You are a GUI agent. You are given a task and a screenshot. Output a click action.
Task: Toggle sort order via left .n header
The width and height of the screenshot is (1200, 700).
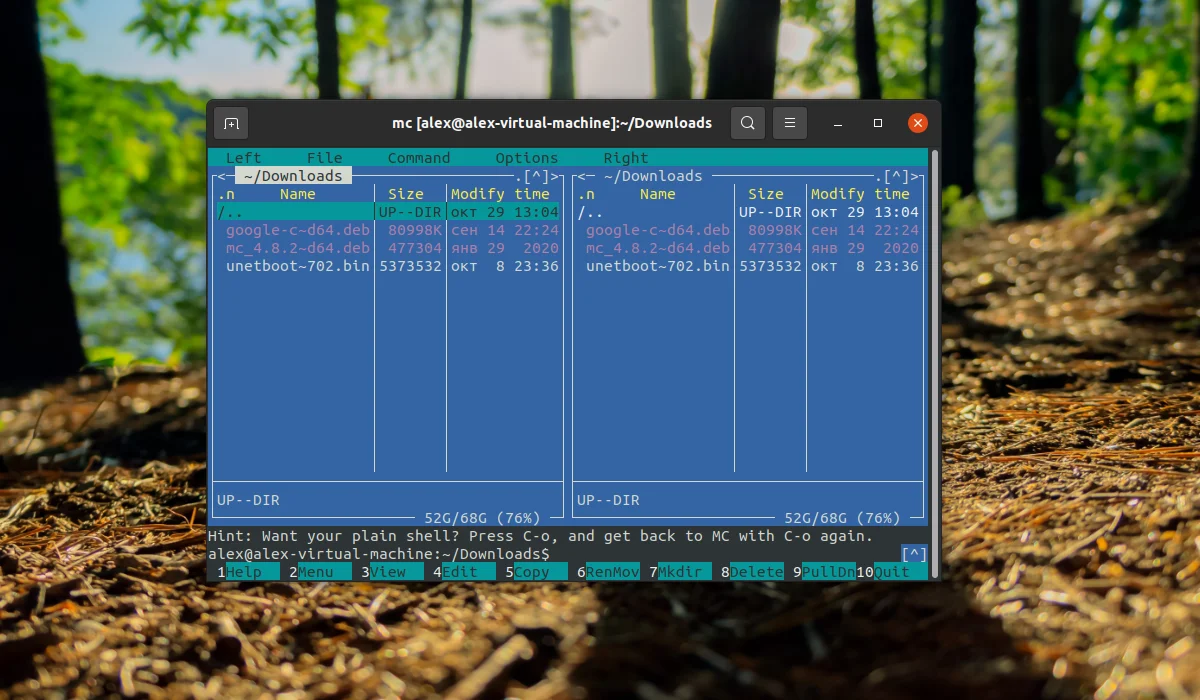226,194
